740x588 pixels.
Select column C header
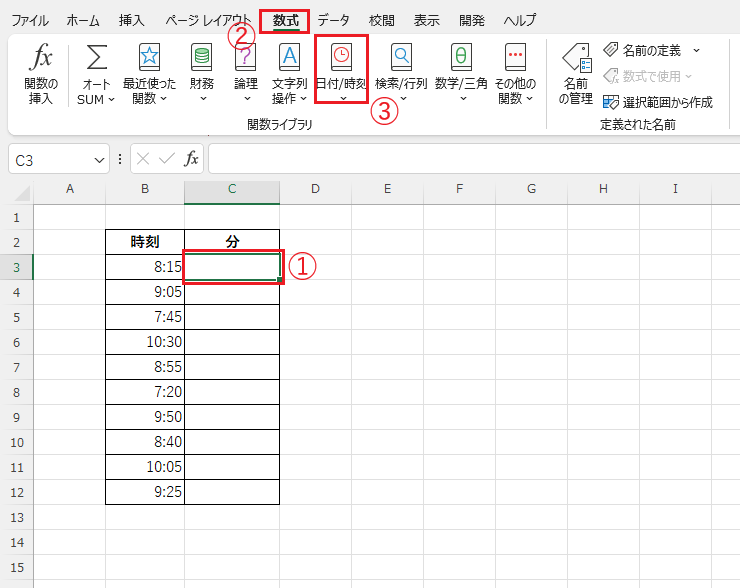pyautogui.click(x=232, y=189)
